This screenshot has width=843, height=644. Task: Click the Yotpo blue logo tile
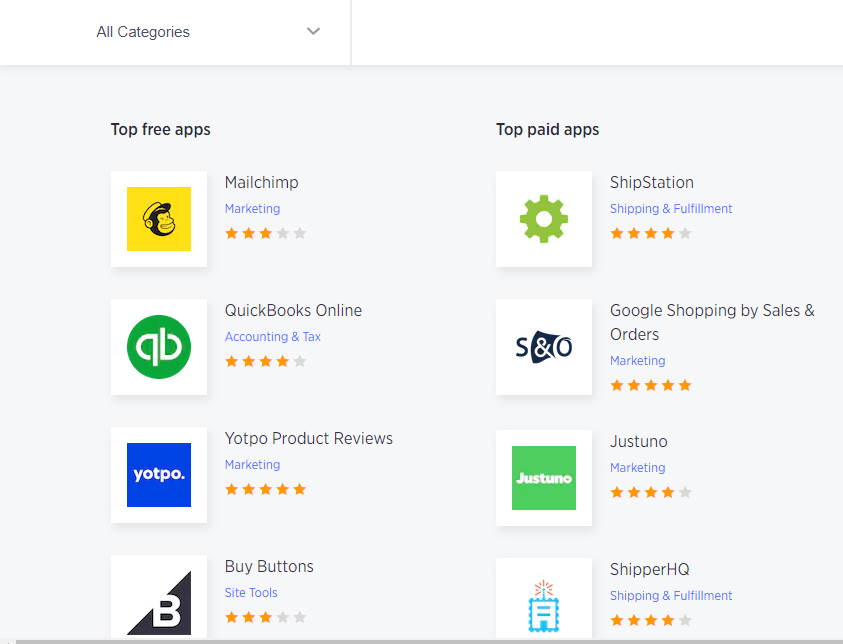coord(159,475)
